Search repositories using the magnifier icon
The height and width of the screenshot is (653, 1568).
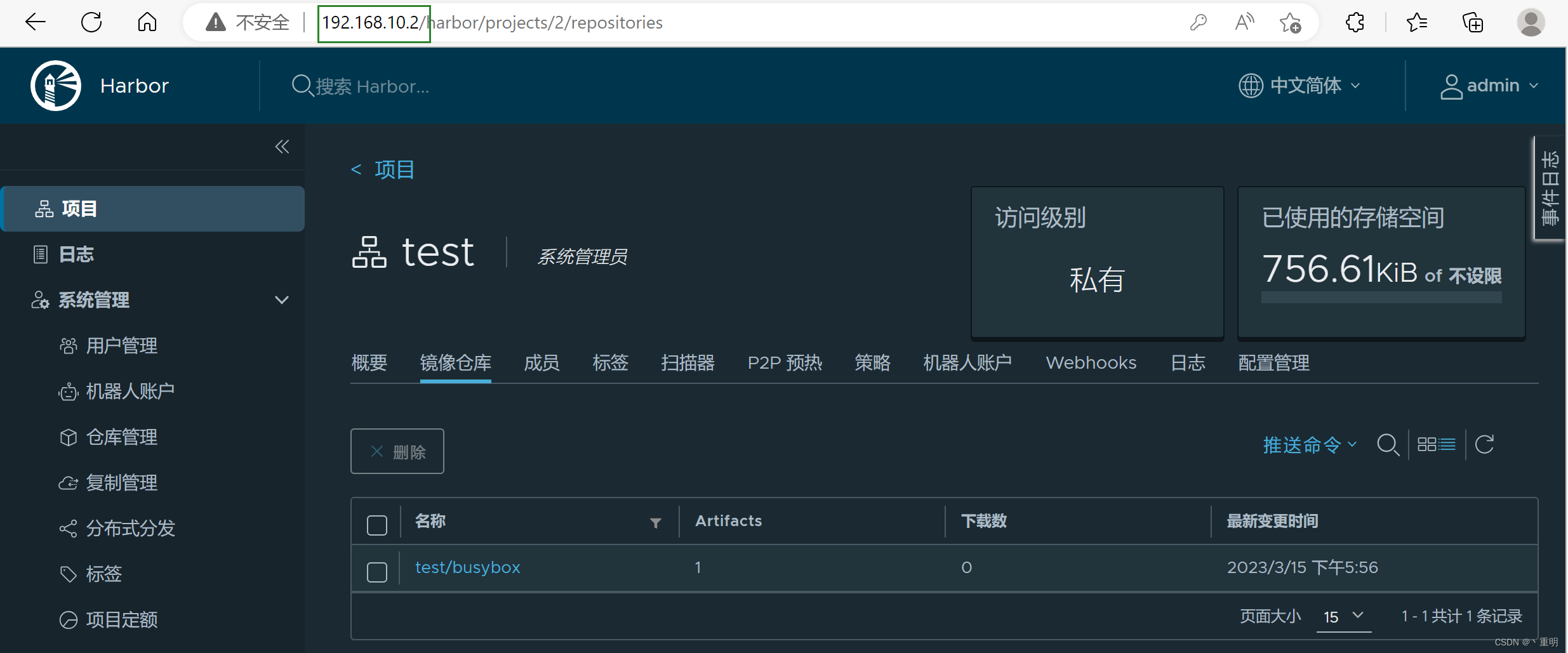click(x=1388, y=444)
